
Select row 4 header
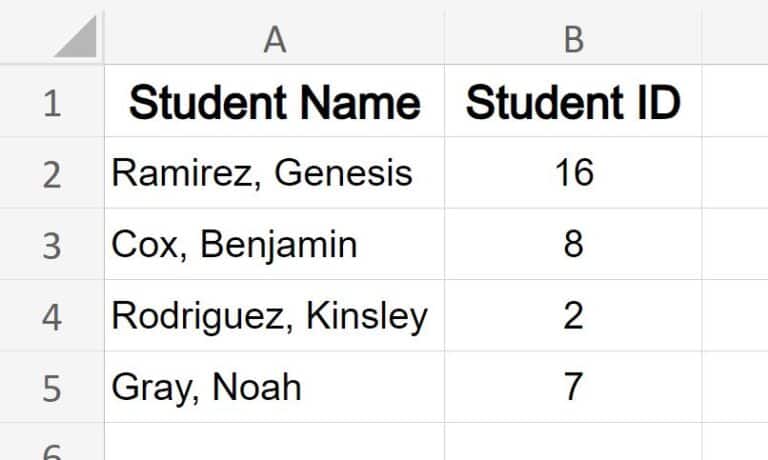pyautogui.click(x=52, y=316)
